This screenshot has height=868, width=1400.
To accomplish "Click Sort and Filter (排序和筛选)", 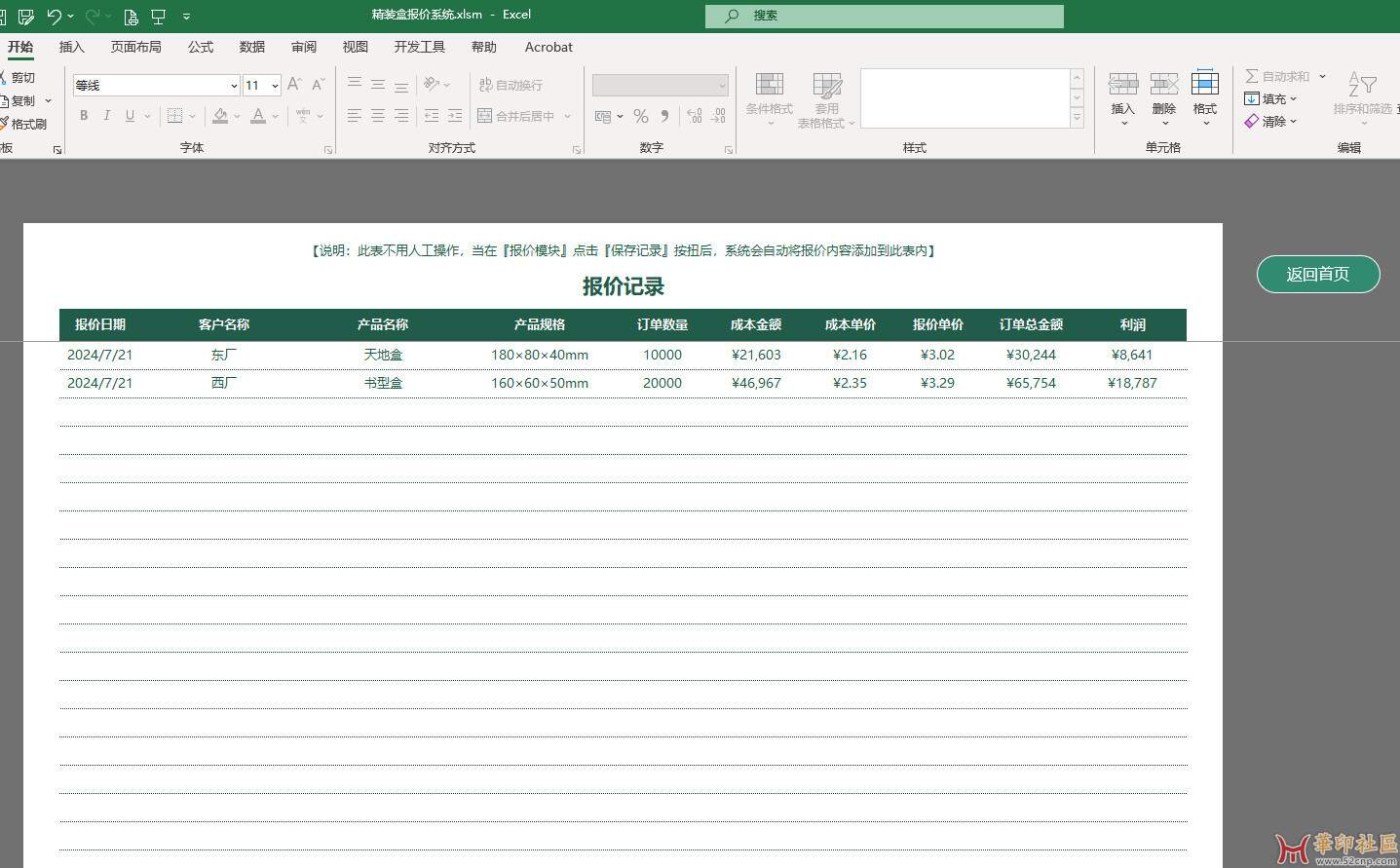I will (1363, 98).
